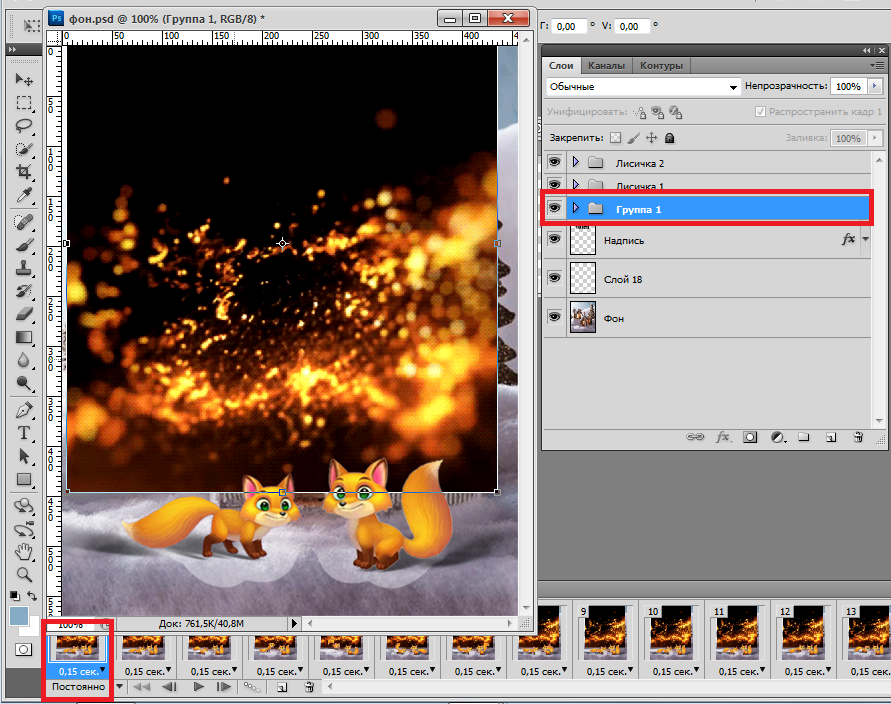891x704 pixels.
Task: Select the Eyedropper tool
Action: click(x=23, y=195)
